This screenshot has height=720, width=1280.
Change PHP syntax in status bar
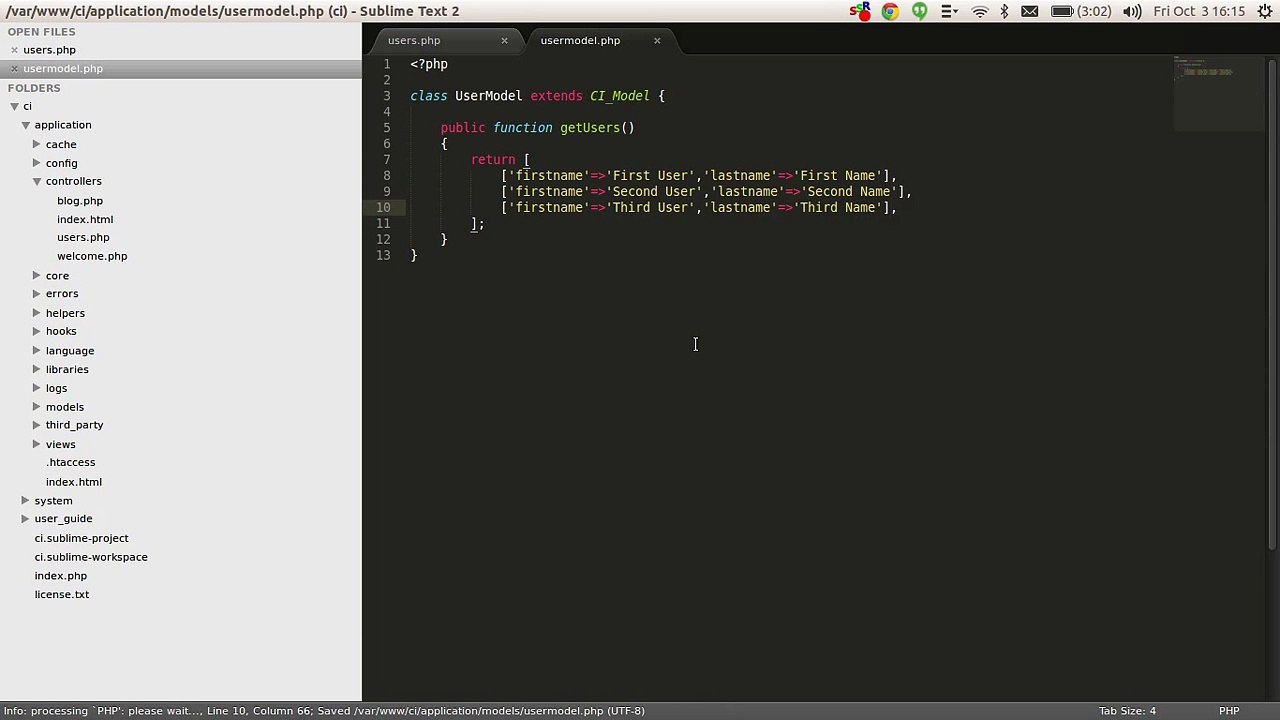1229,711
